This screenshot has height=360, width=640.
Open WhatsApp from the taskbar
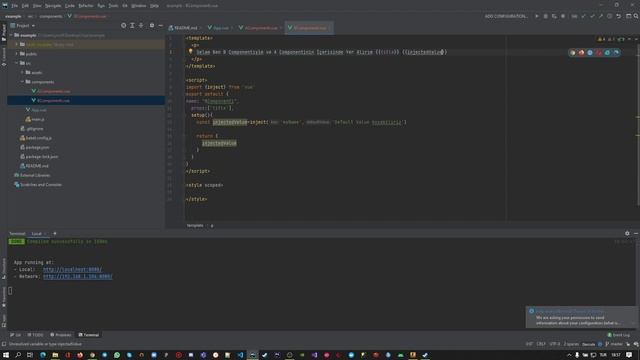[117, 355]
